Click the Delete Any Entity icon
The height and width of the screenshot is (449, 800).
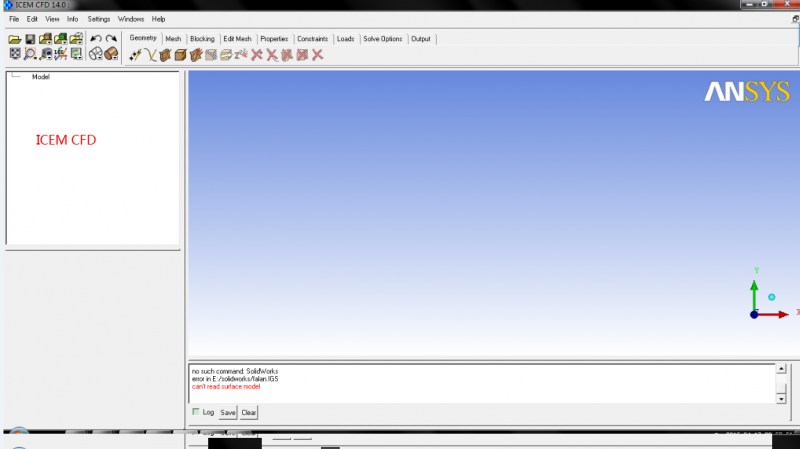pos(318,55)
